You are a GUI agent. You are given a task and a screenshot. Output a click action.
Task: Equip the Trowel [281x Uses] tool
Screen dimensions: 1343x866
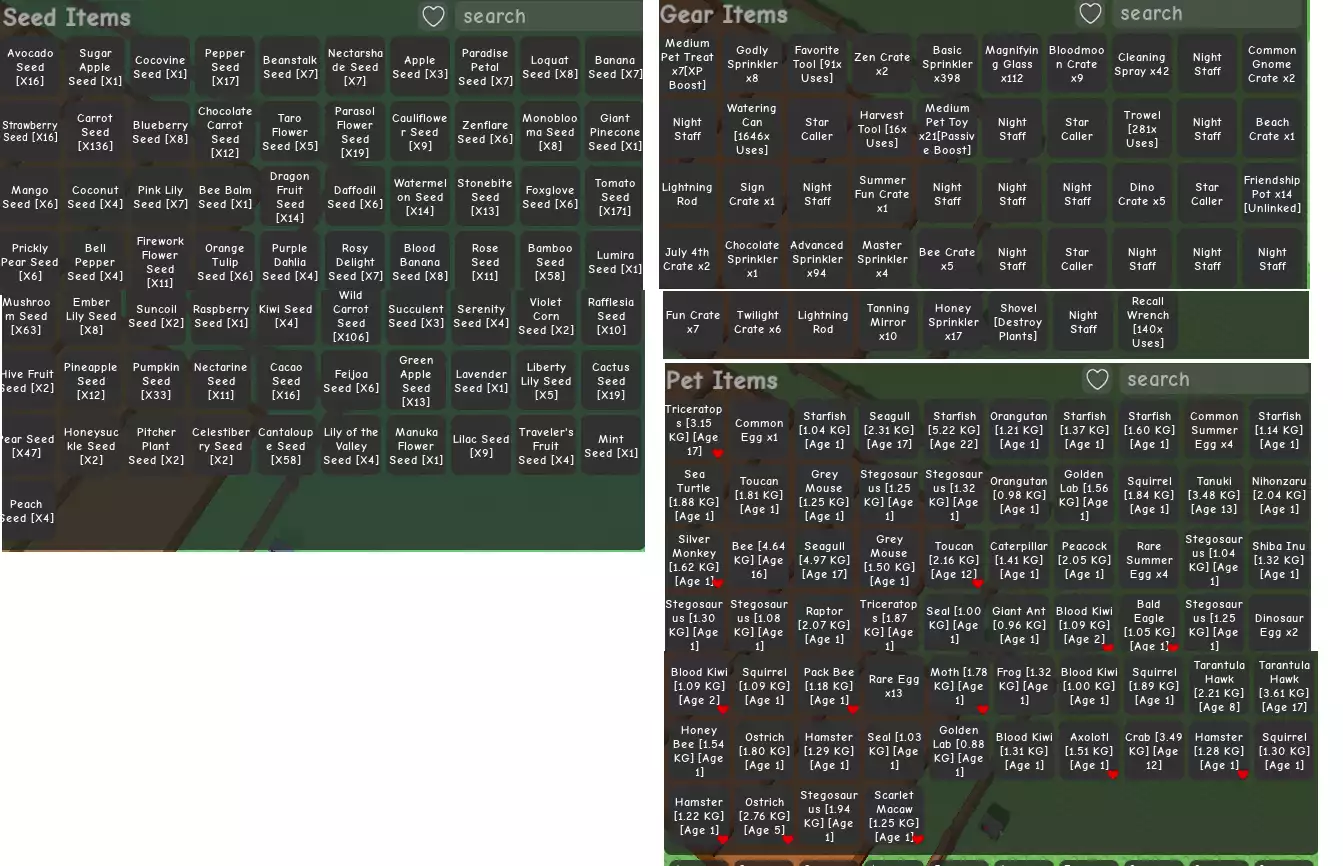pos(1142,129)
